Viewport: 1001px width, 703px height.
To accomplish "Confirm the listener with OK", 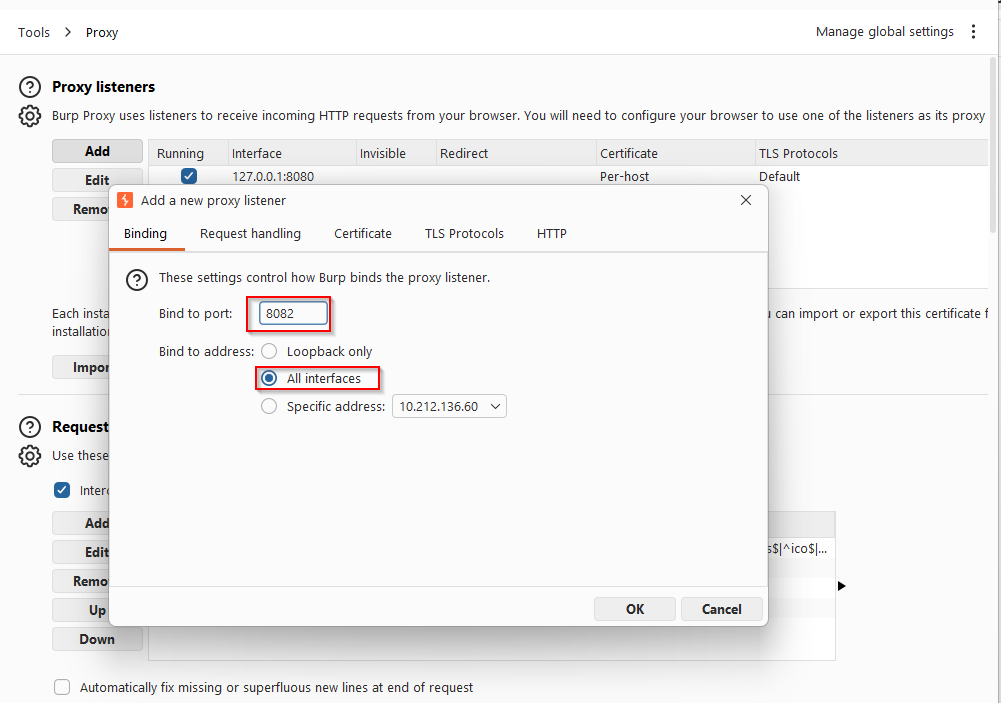I will [635, 609].
